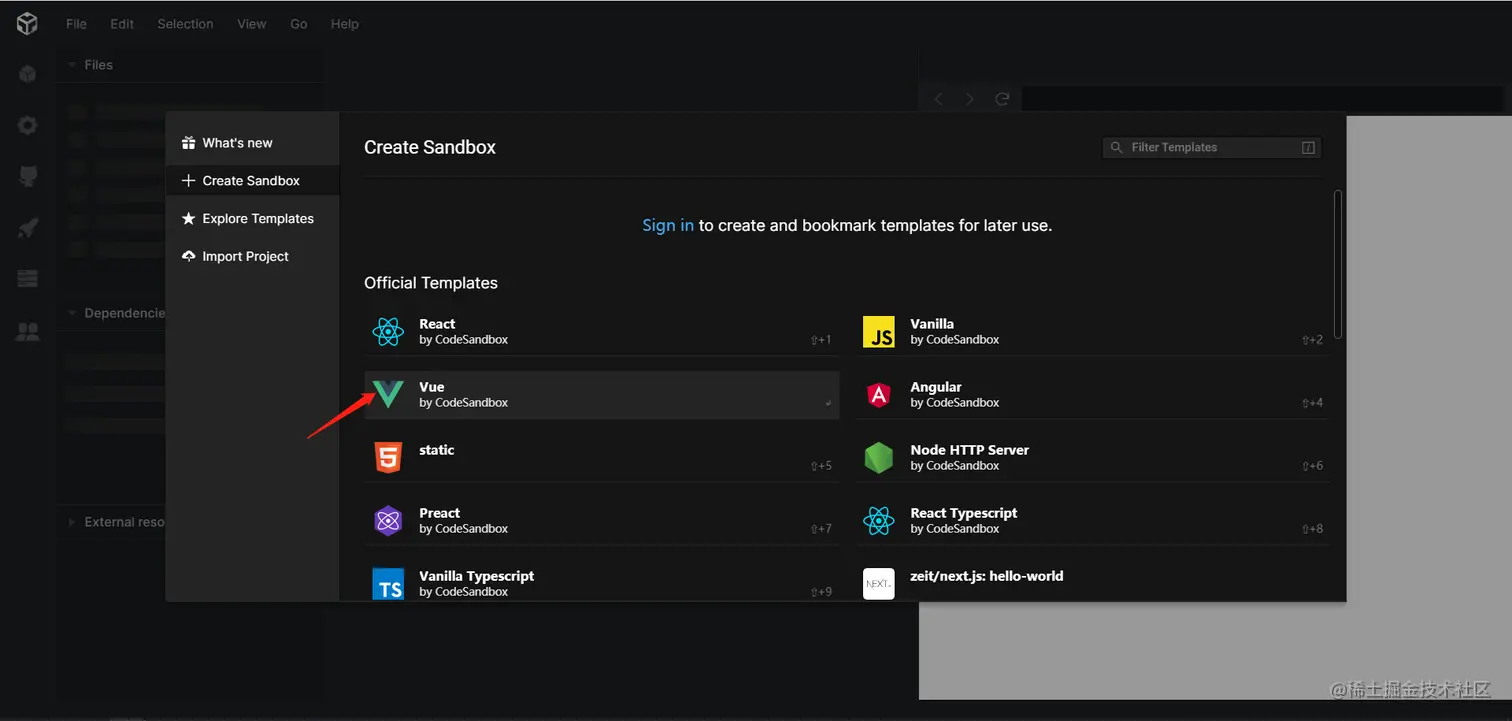The image size is (1512, 721).
Task: Collapse the Files section
Action: (x=72, y=65)
